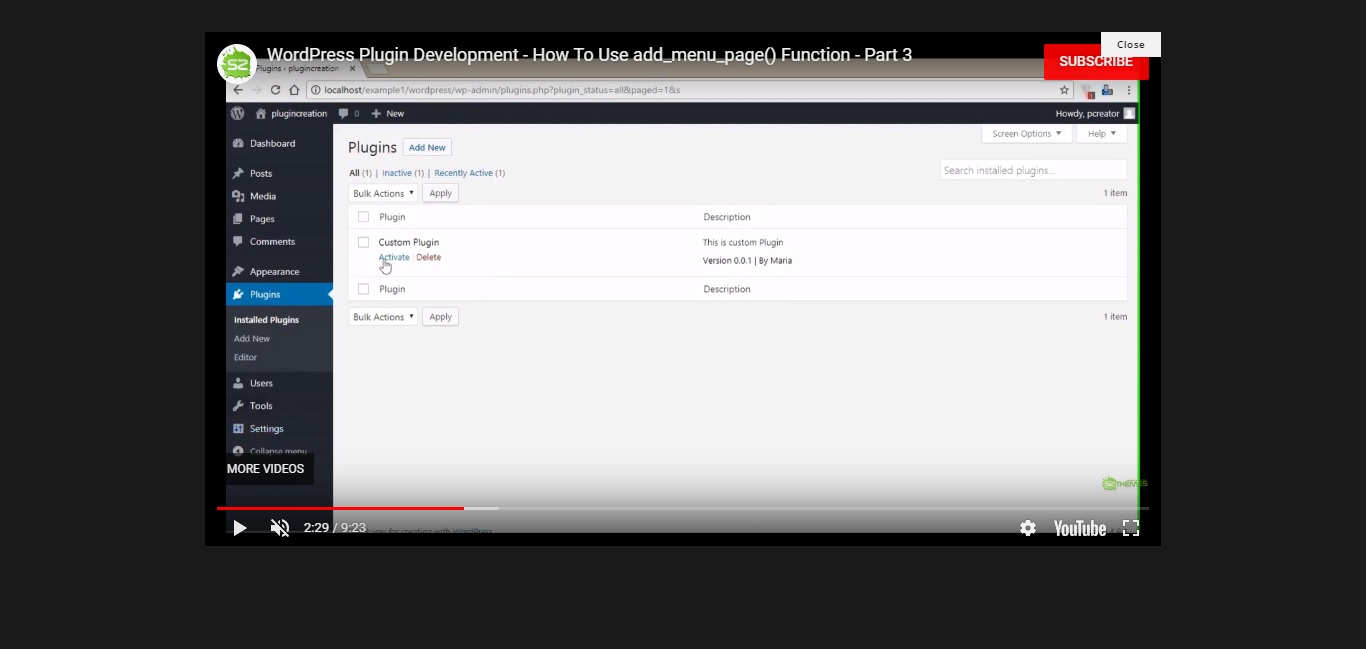Seek on the video progress bar

click(x=683, y=508)
